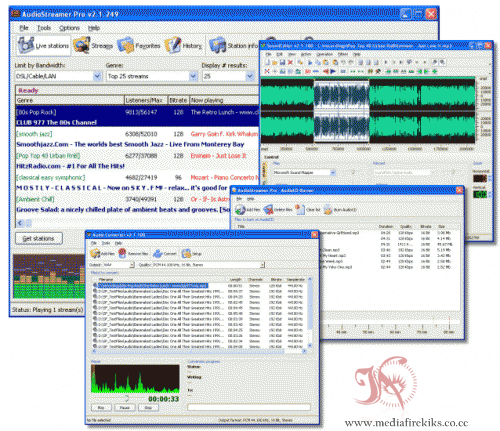
Task: Open Help menu in AudioStreamer Pro
Action: [94, 28]
